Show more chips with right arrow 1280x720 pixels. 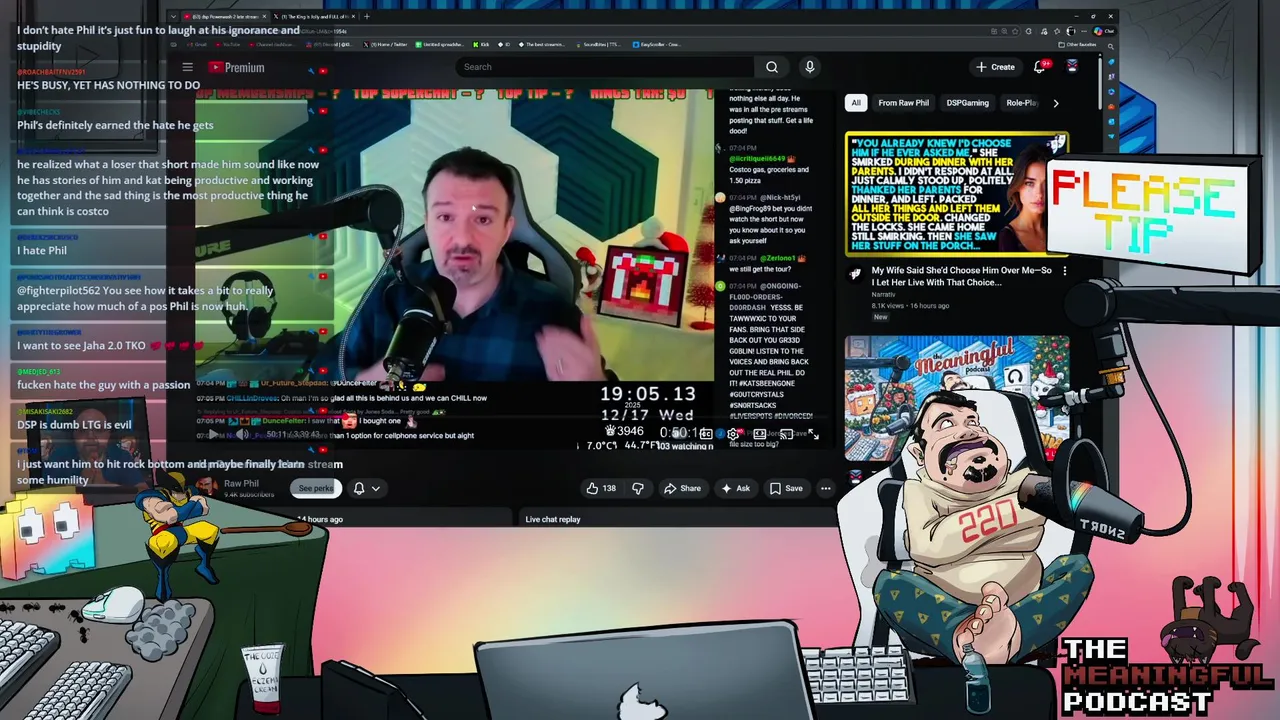1056,103
